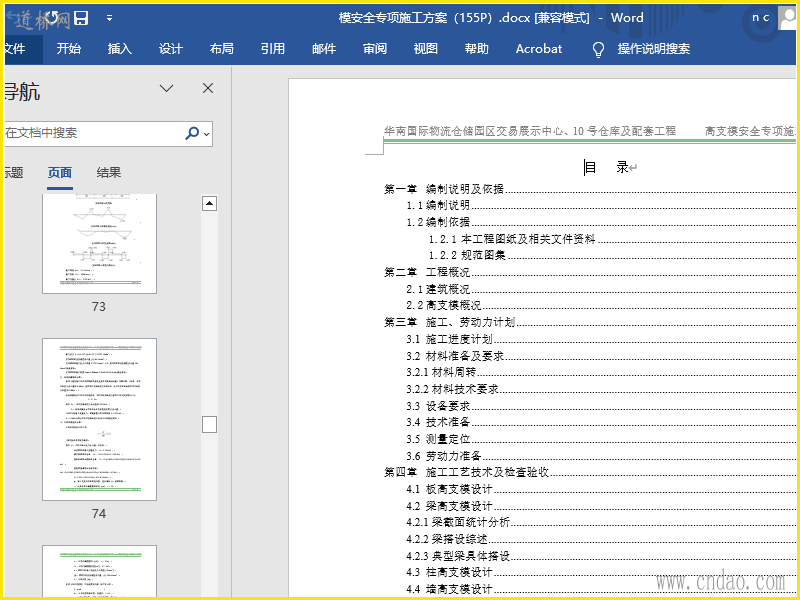Click TOC entry 2.2 高支模概况

click(443, 306)
